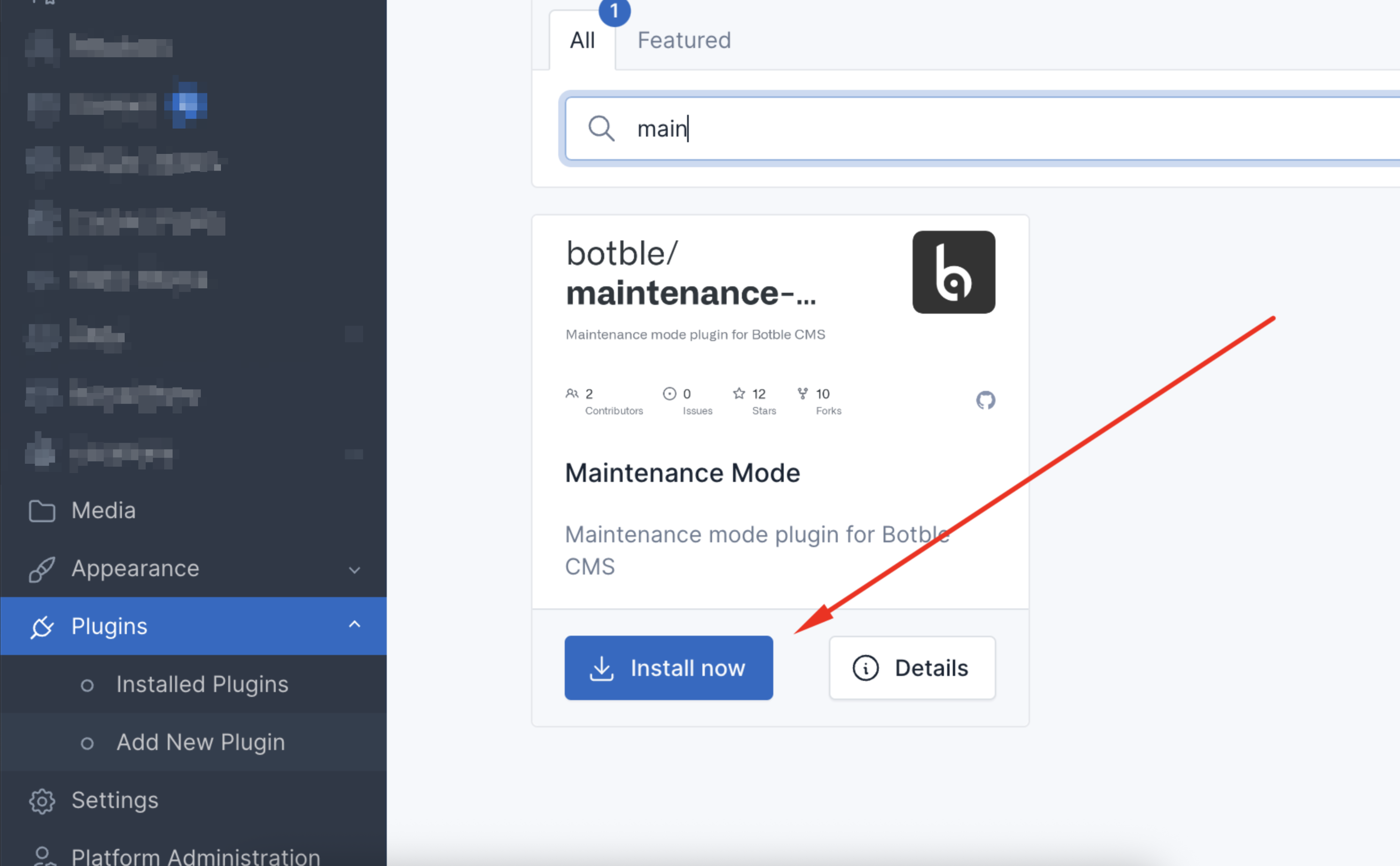Screen dimensions: 1400x866
Task: Click the Settings gear icon
Action: tap(42, 801)
